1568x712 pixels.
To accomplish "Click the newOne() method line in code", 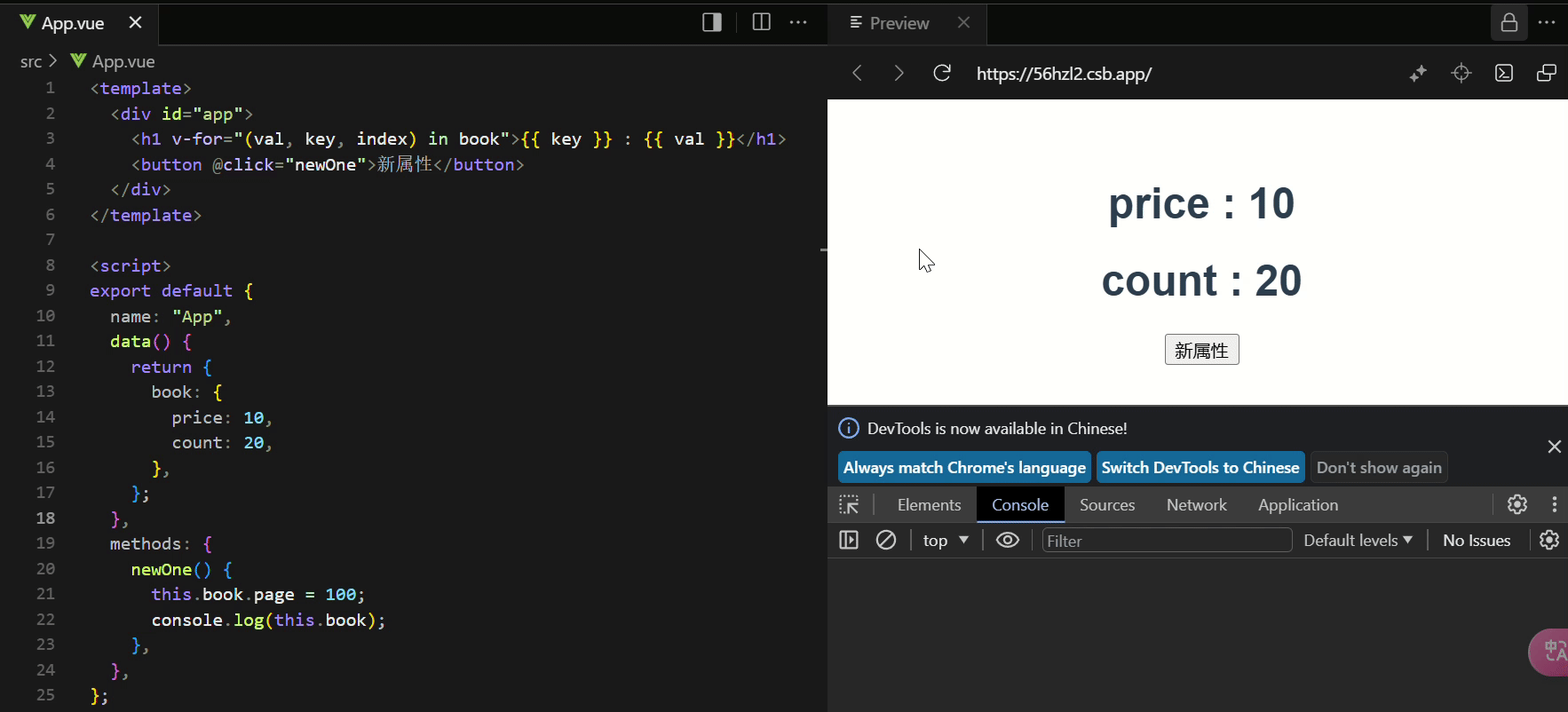I will 181,569.
